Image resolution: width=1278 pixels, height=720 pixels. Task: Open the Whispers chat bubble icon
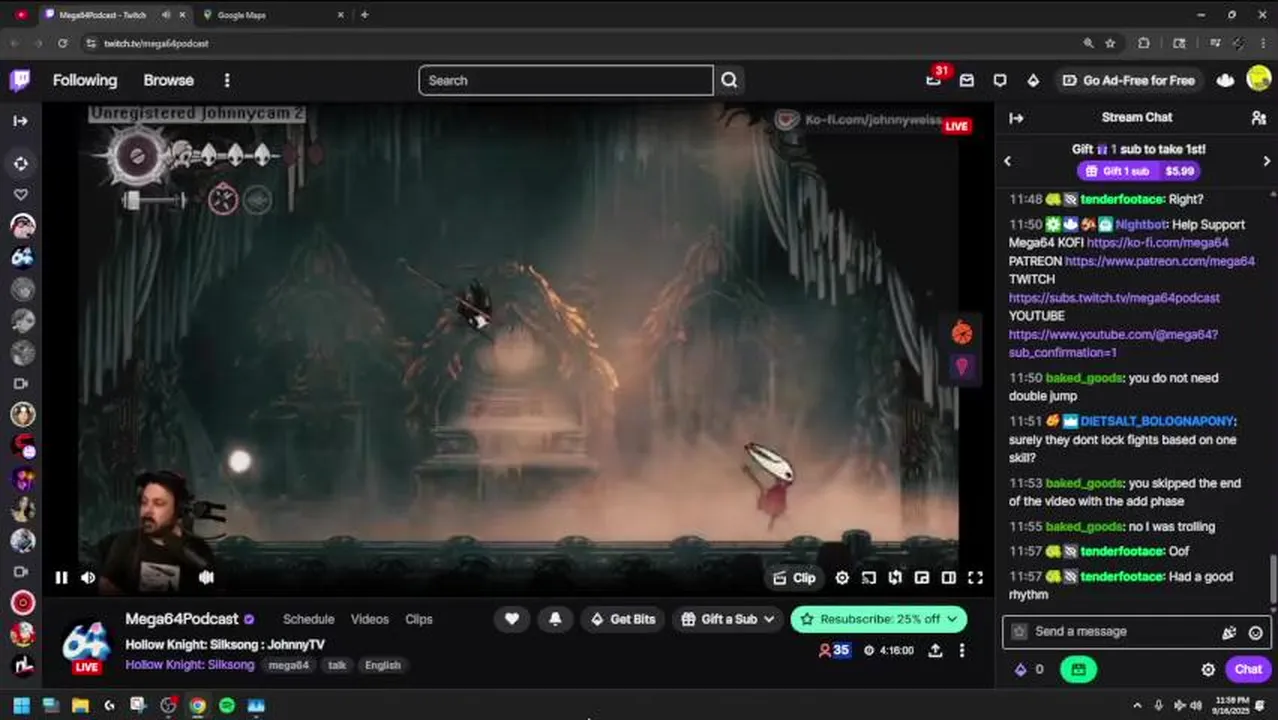pyautogui.click(x=1000, y=80)
